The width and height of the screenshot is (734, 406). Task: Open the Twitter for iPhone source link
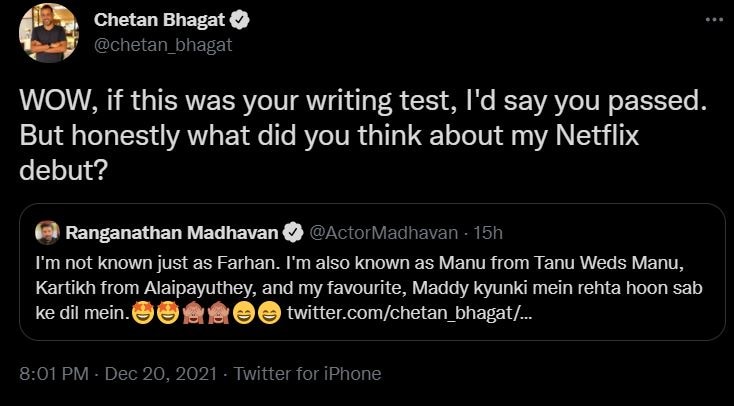click(x=306, y=374)
